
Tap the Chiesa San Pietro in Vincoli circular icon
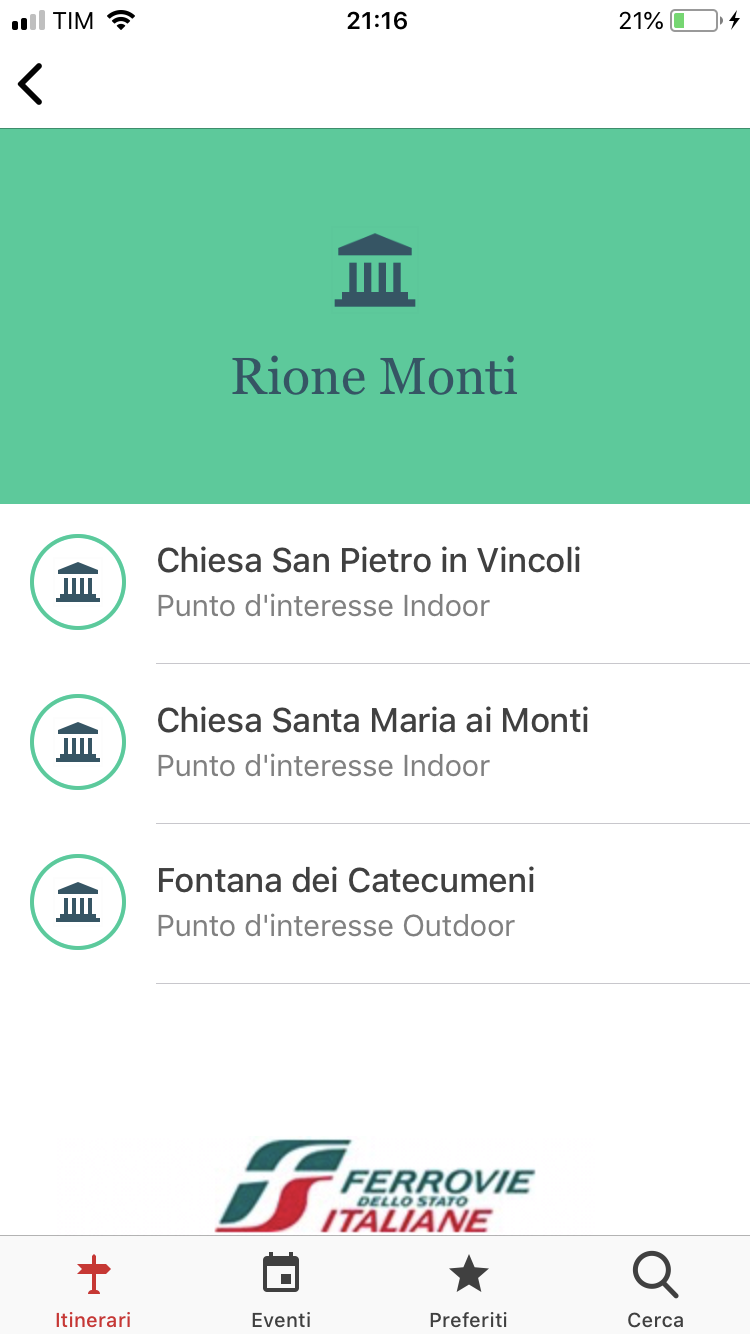pos(78,582)
